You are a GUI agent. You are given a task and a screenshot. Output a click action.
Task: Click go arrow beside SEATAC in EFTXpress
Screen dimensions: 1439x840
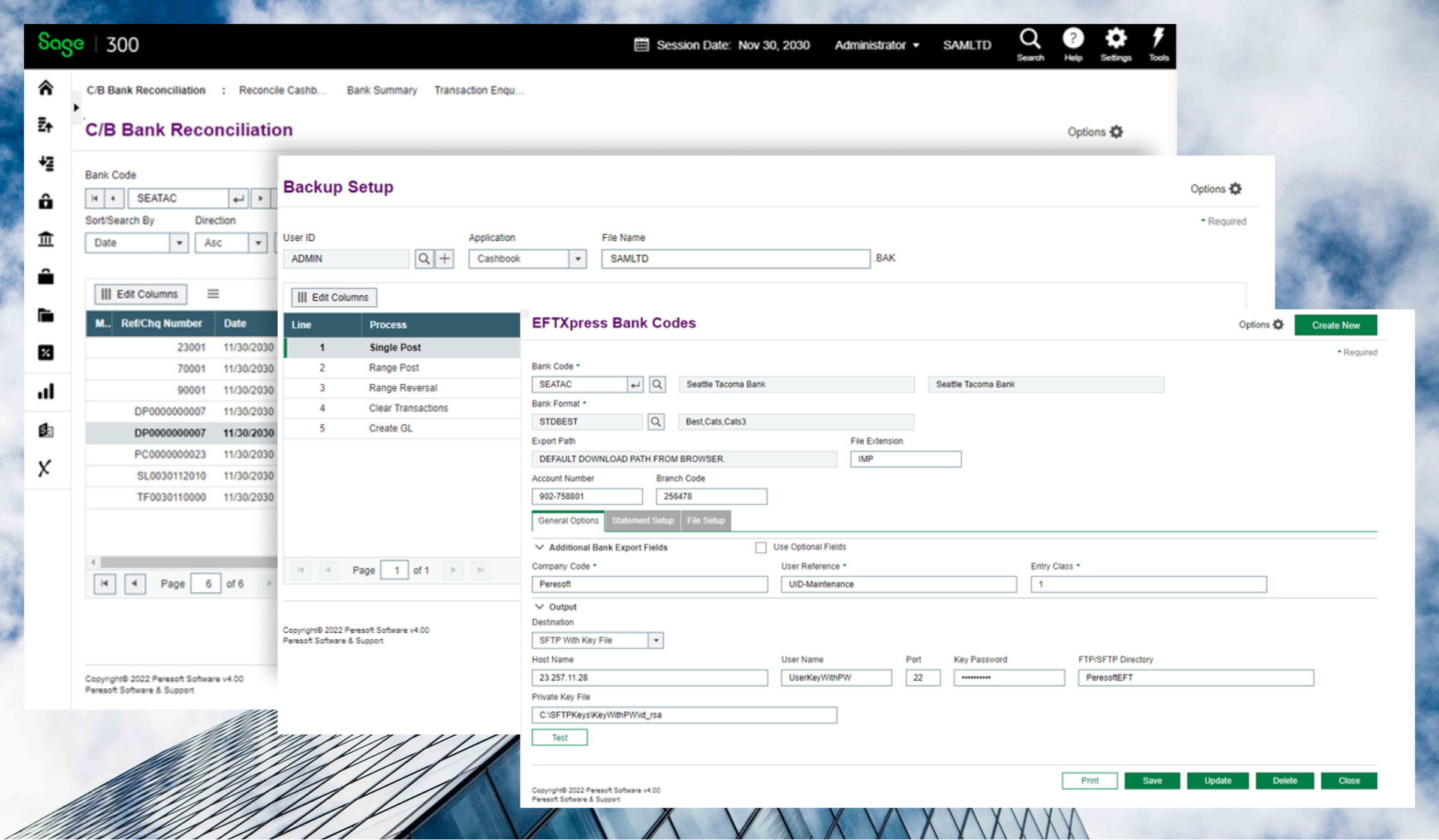tap(635, 384)
